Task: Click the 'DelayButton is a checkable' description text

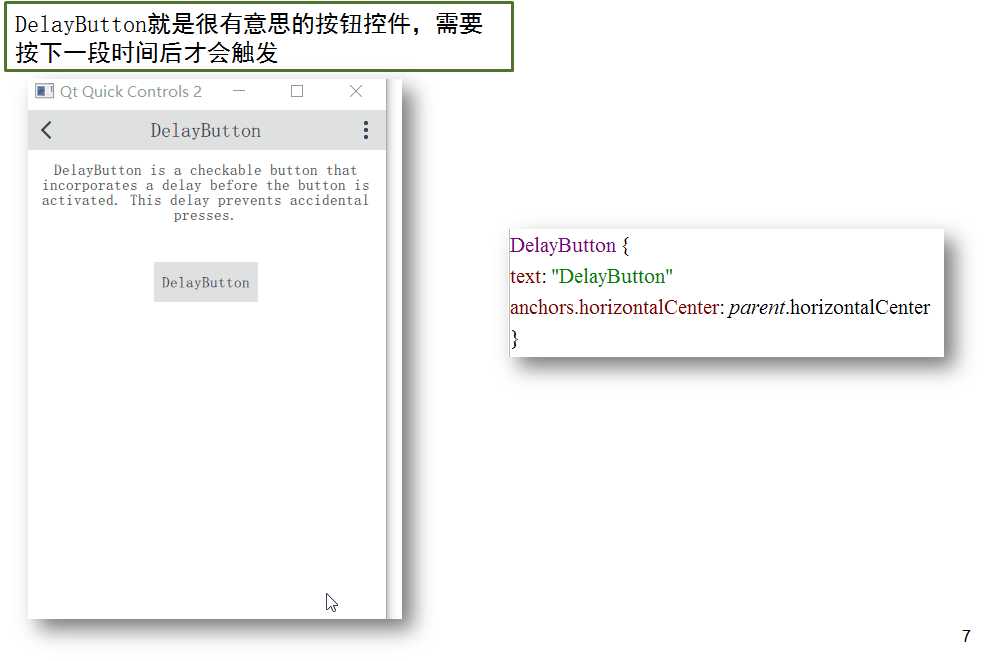Action: pyautogui.click(x=205, y=192)
